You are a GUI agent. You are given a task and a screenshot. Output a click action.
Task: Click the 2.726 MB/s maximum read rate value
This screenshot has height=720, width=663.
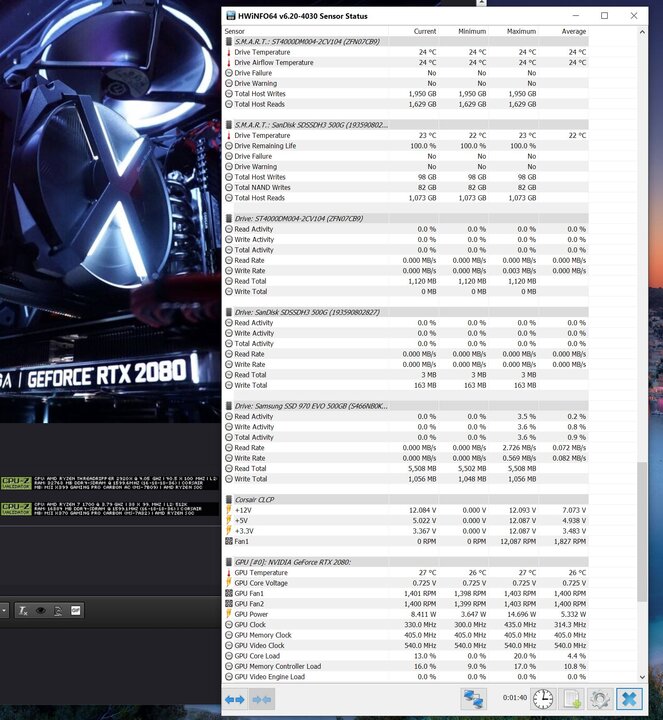519,448
